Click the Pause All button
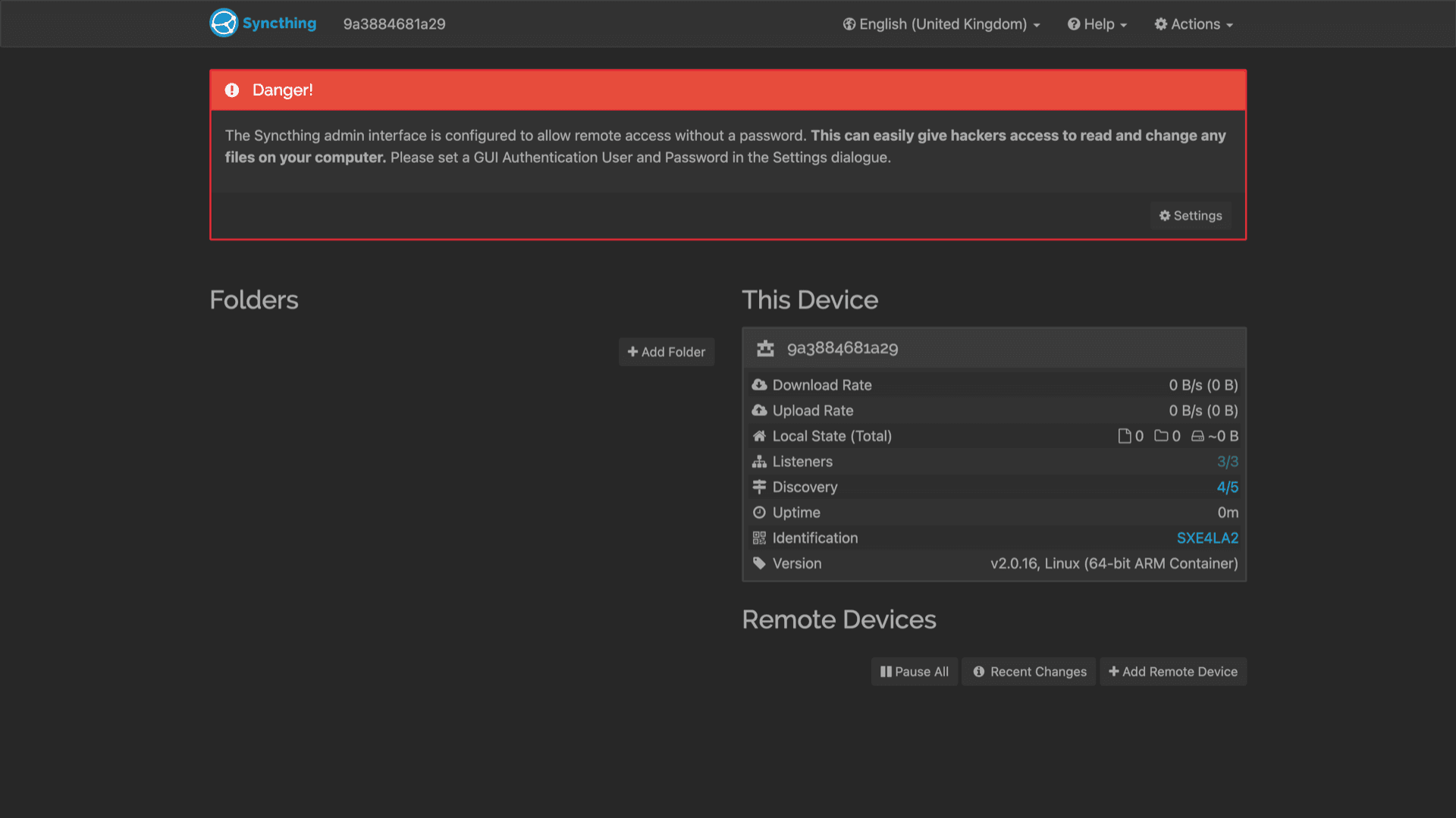The image size is (1456, 818). [915, 672]
